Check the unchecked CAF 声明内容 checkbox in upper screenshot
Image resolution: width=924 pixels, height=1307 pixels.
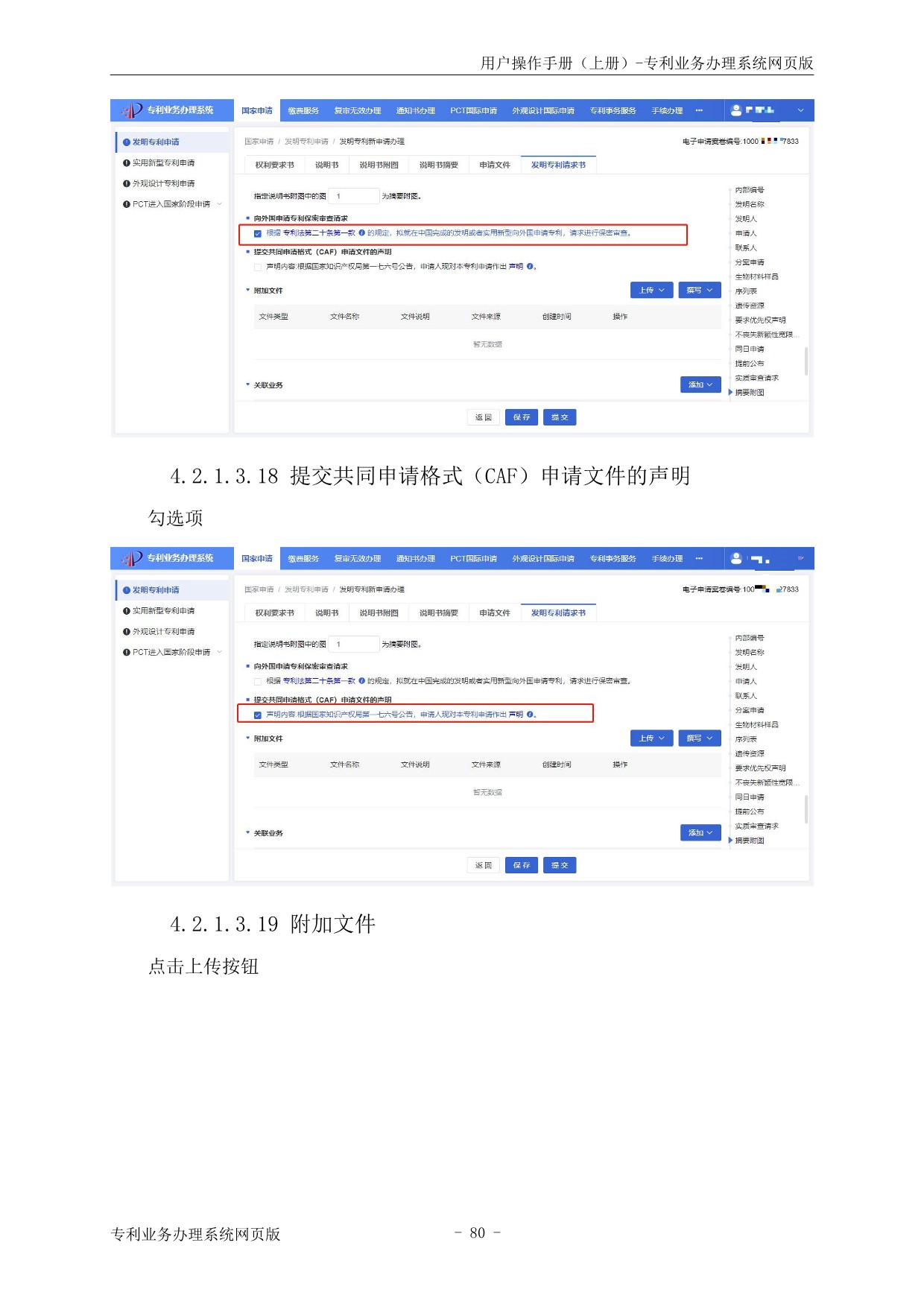click(x=258, y=267)
